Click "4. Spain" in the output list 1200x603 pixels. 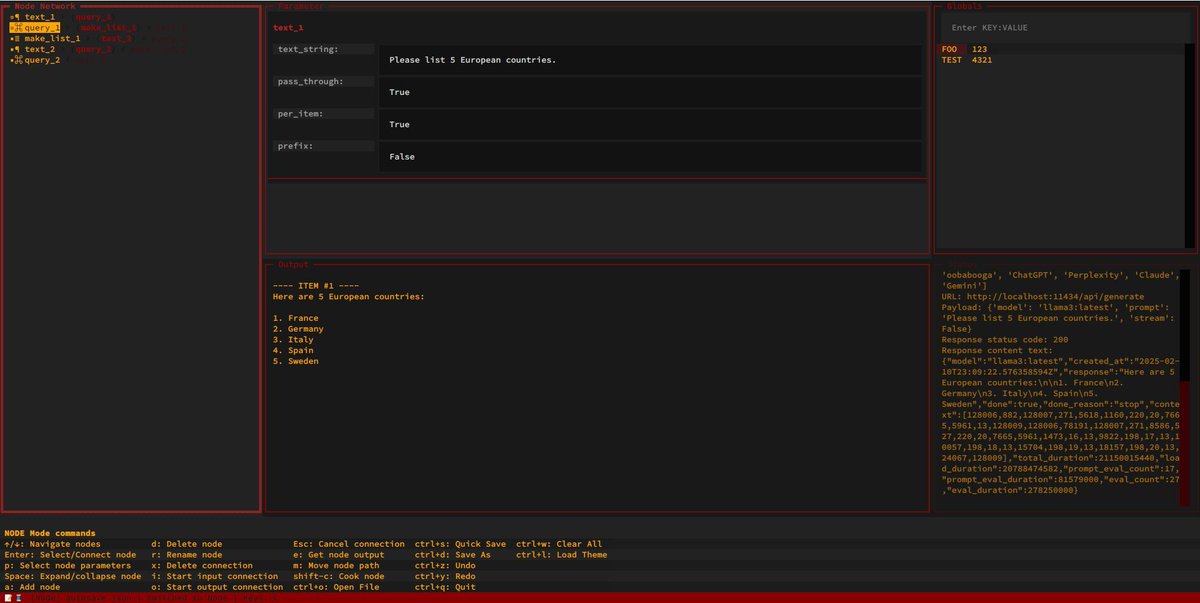[x=293, y=350]
